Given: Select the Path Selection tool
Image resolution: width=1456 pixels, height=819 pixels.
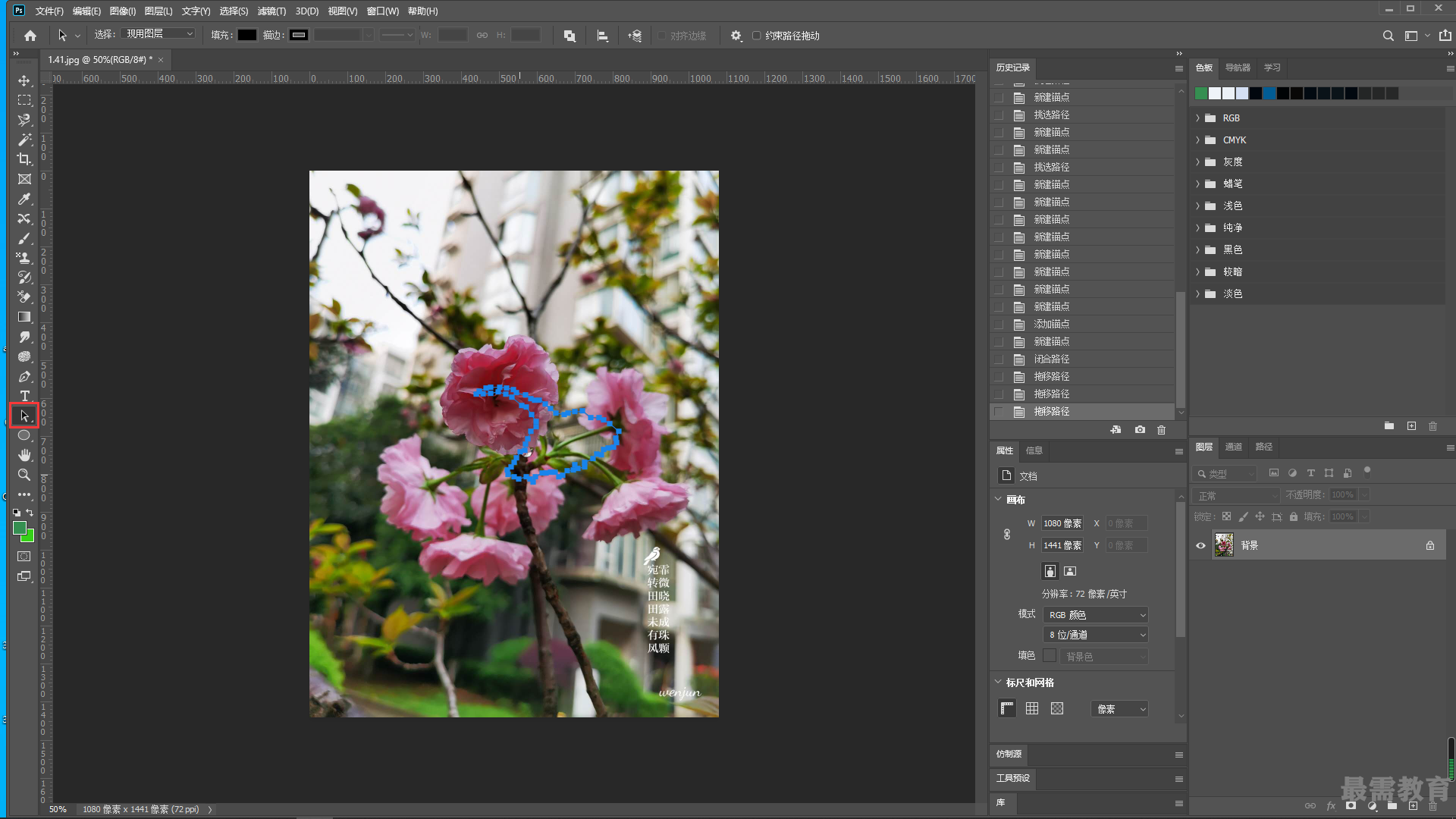Looking at the screenshot, I should pyautogui.click(x=24, y=416).
